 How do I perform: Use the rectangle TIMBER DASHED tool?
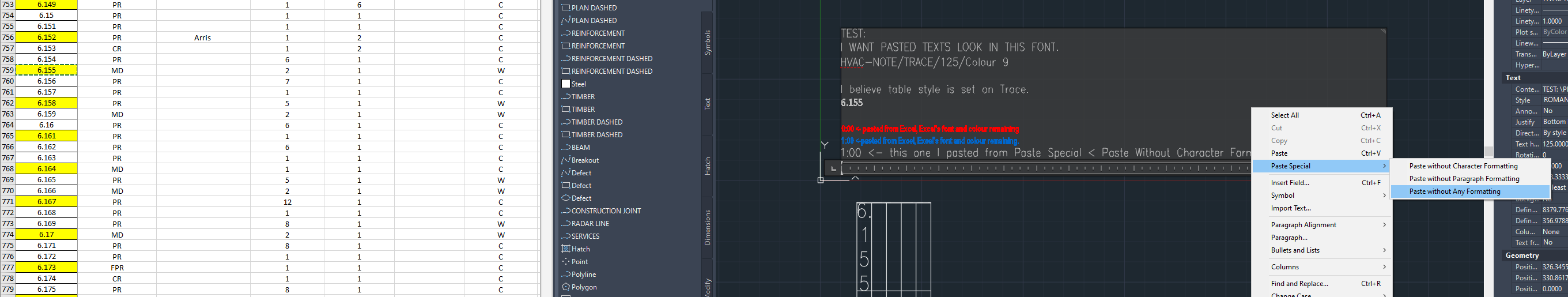coord(592,135)
